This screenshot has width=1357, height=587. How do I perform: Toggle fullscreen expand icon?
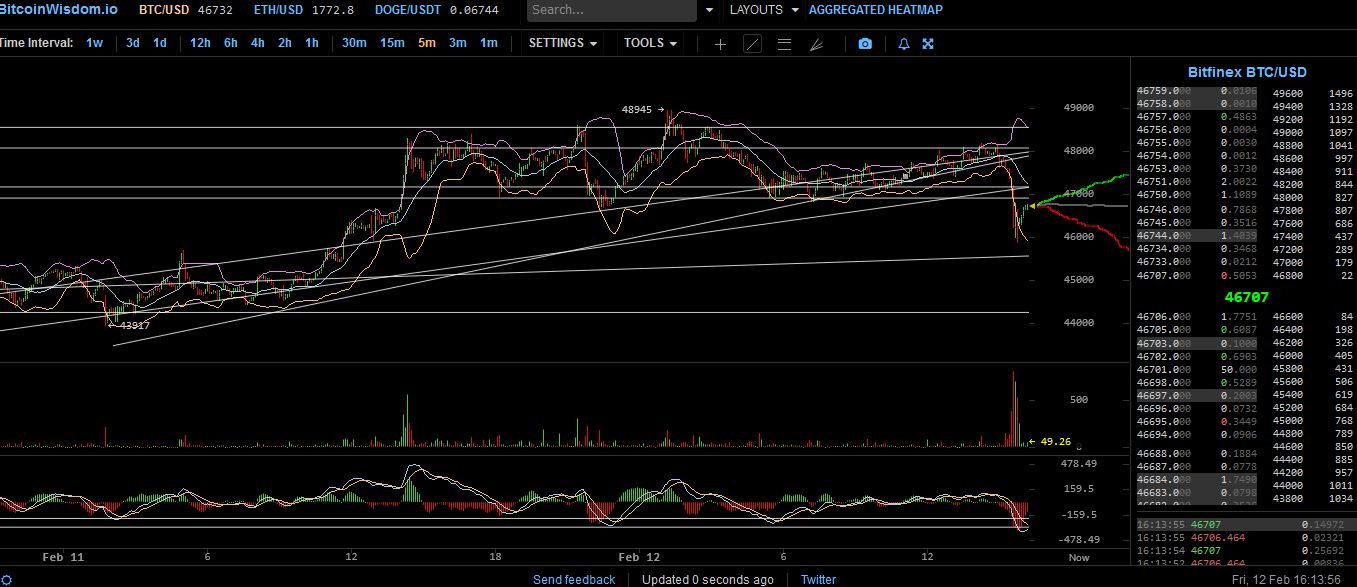click(x=928, y=44)
